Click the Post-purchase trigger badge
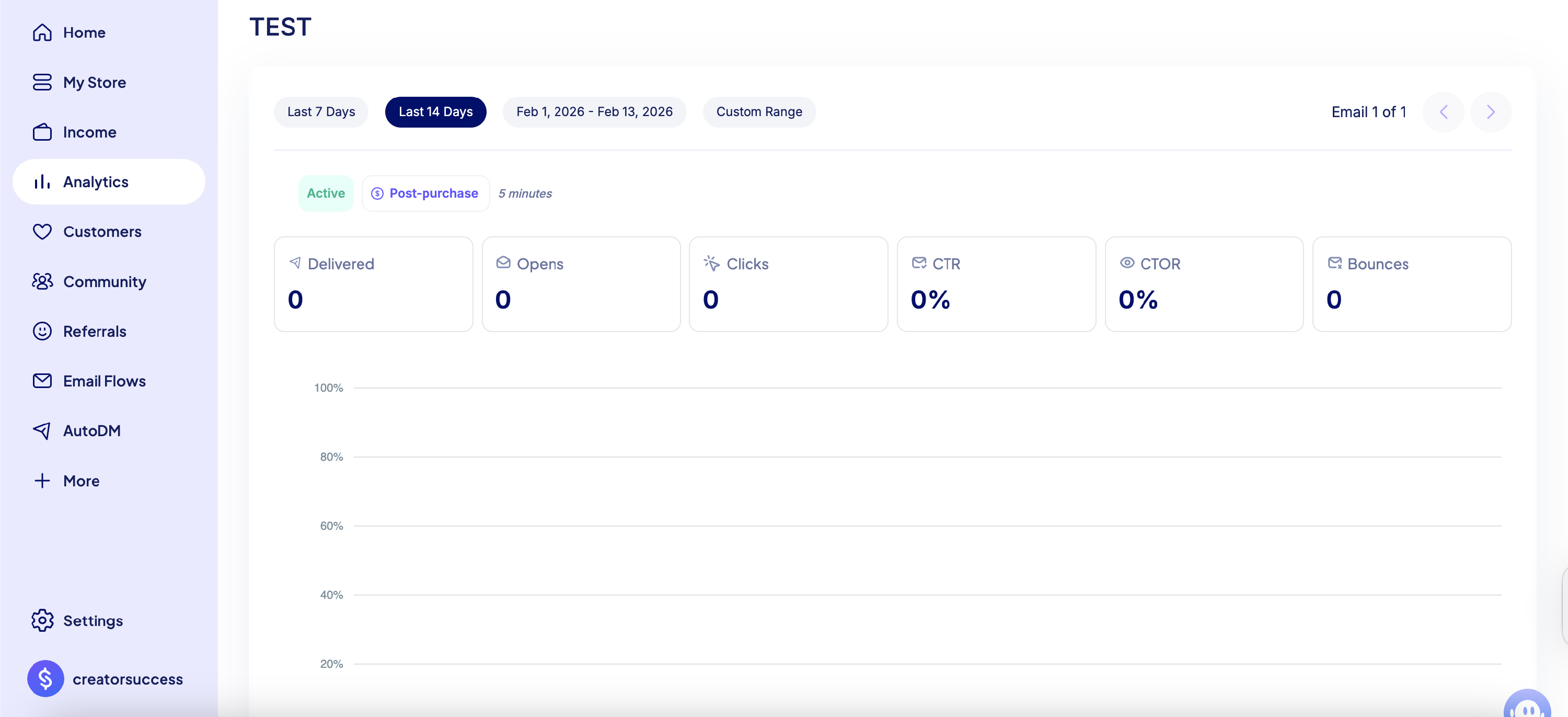 (x=425, y=194)
